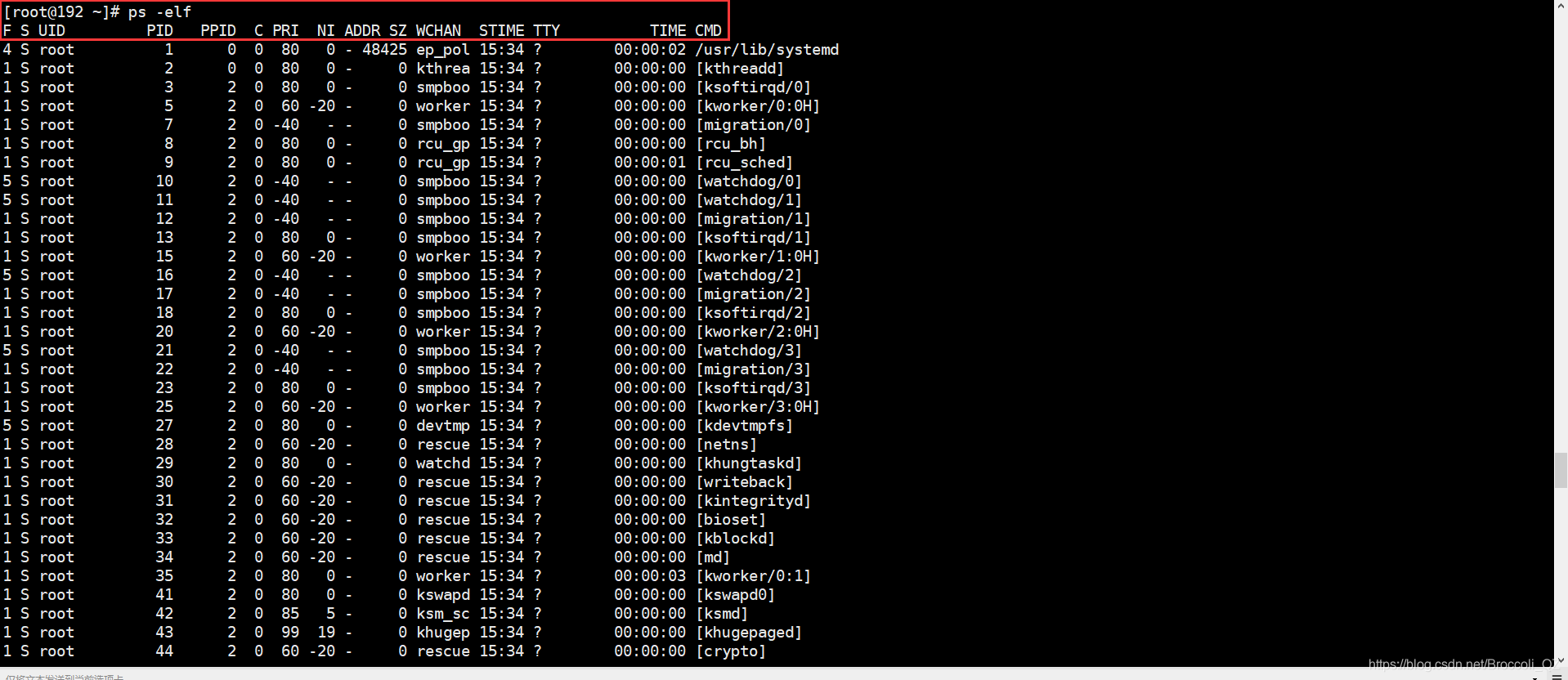The image size is (1568, 680).
Task: Select the '[kworker/0:1]' process name
Action: [x=754, y=576]
